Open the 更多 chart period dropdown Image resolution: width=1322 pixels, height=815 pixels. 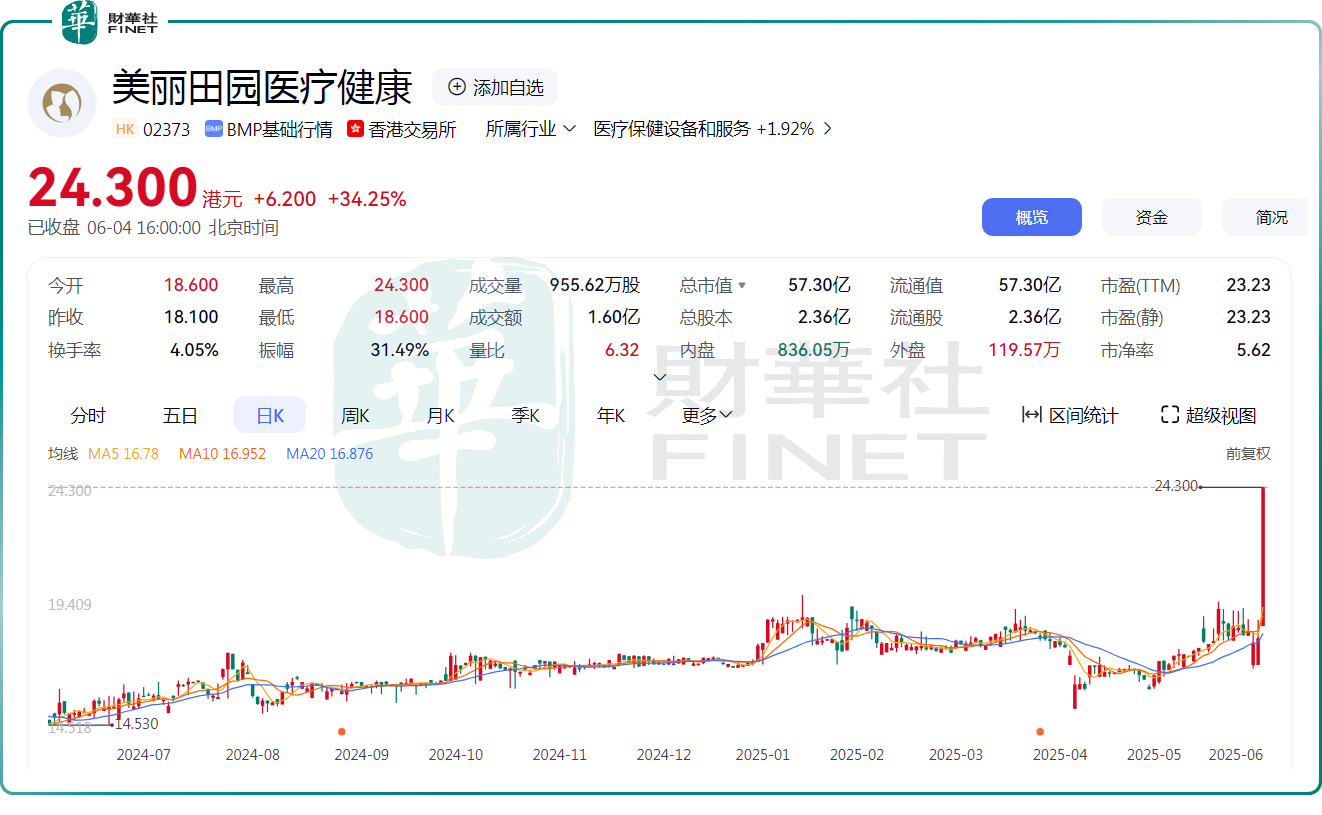707,415
